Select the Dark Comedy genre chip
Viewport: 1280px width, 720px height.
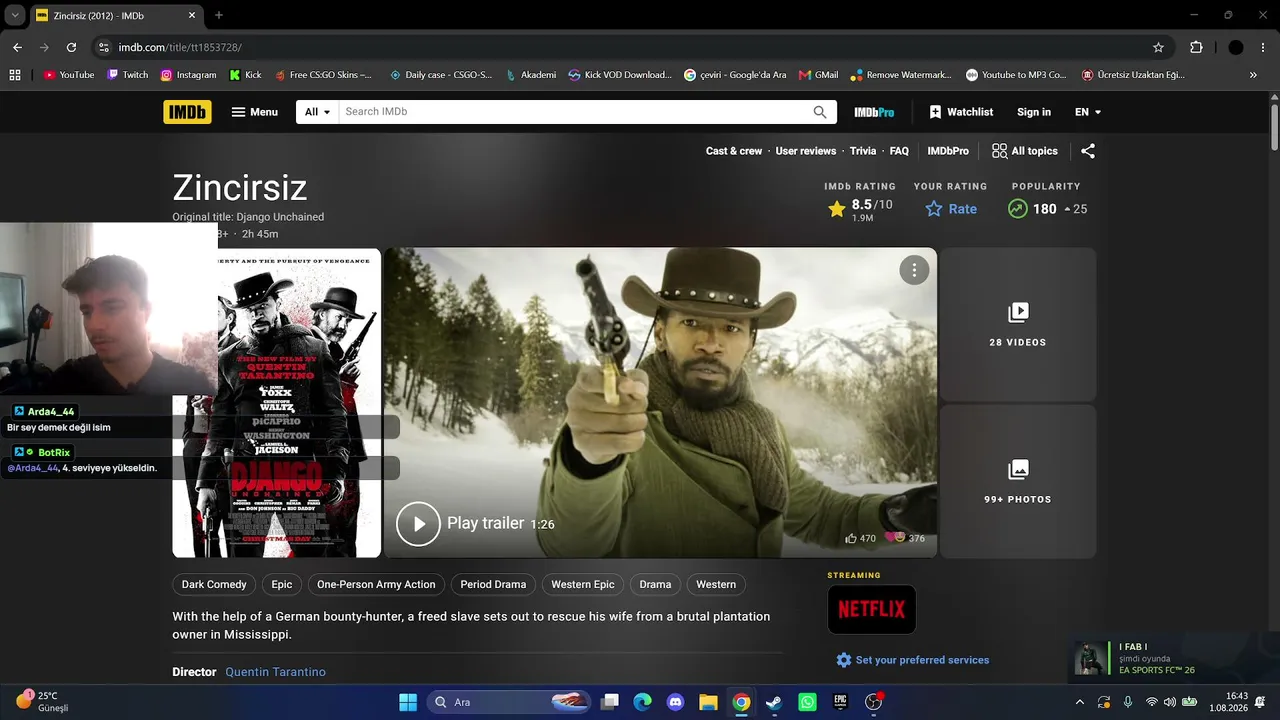[x=214, y=584]
